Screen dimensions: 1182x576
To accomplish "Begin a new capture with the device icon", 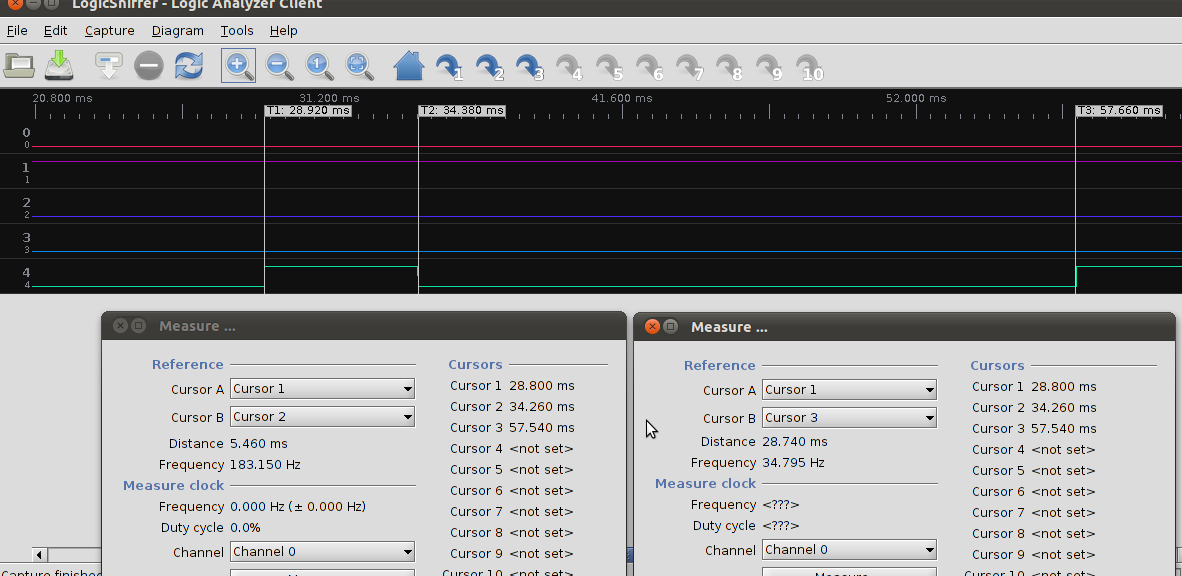I will pyautogui.click(x=107, y=66).
